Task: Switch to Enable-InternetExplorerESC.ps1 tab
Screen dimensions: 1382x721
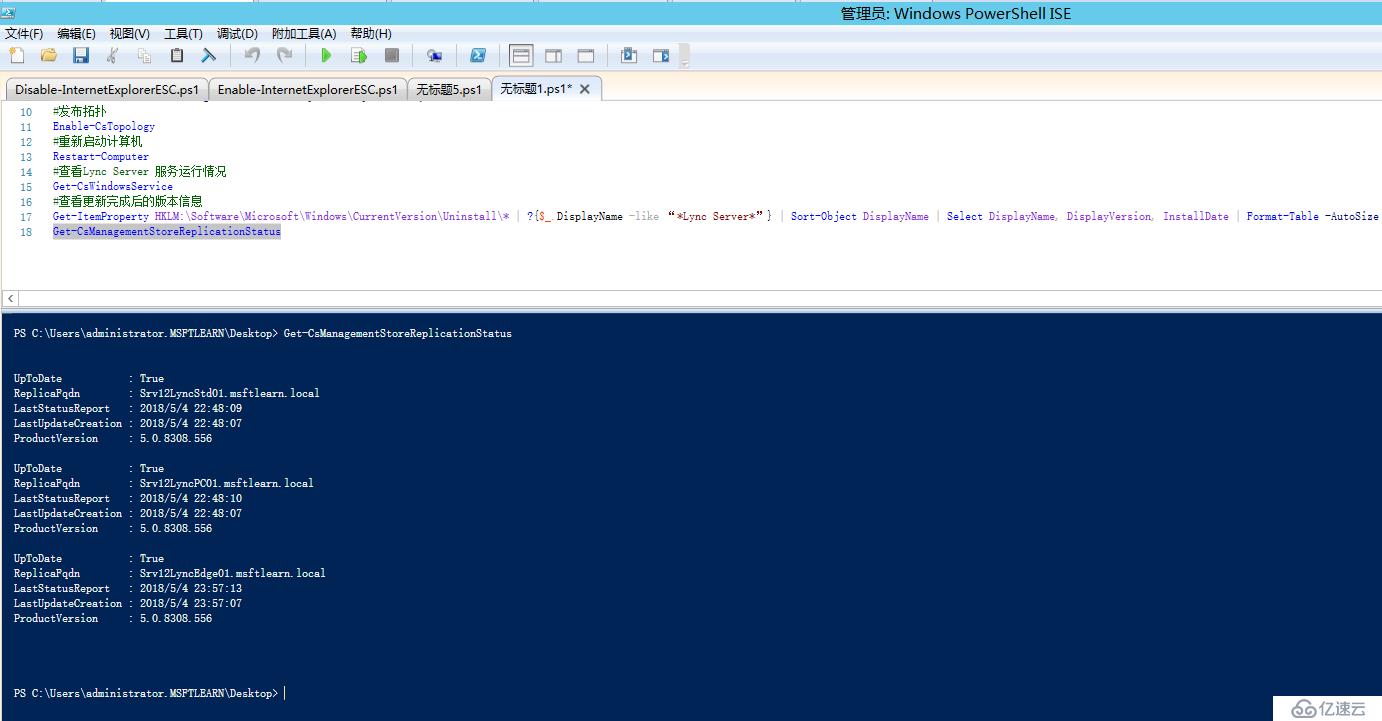Action: click(x=307, y=90)
